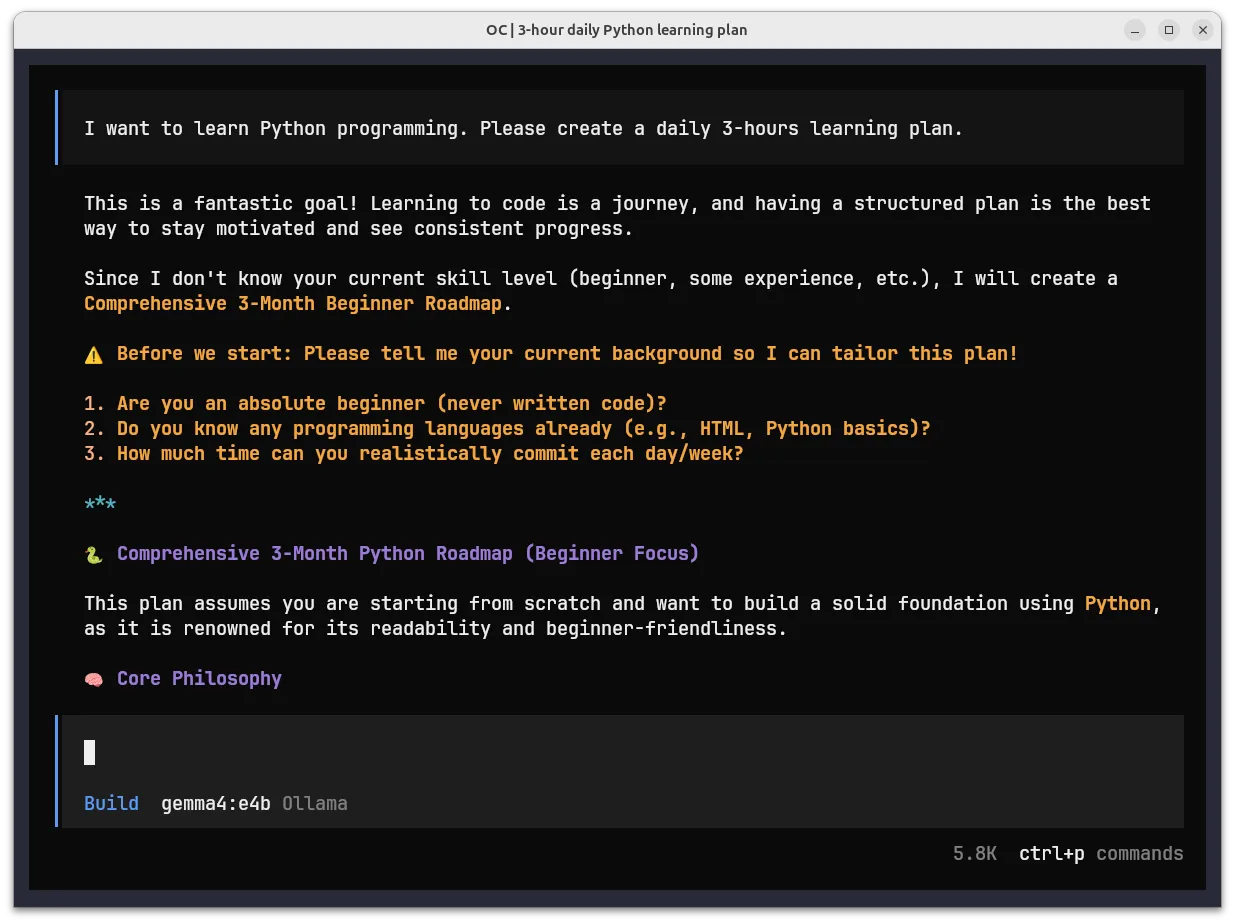
Task: Maximize the OC terminal window
Action: coord(1168,30)
